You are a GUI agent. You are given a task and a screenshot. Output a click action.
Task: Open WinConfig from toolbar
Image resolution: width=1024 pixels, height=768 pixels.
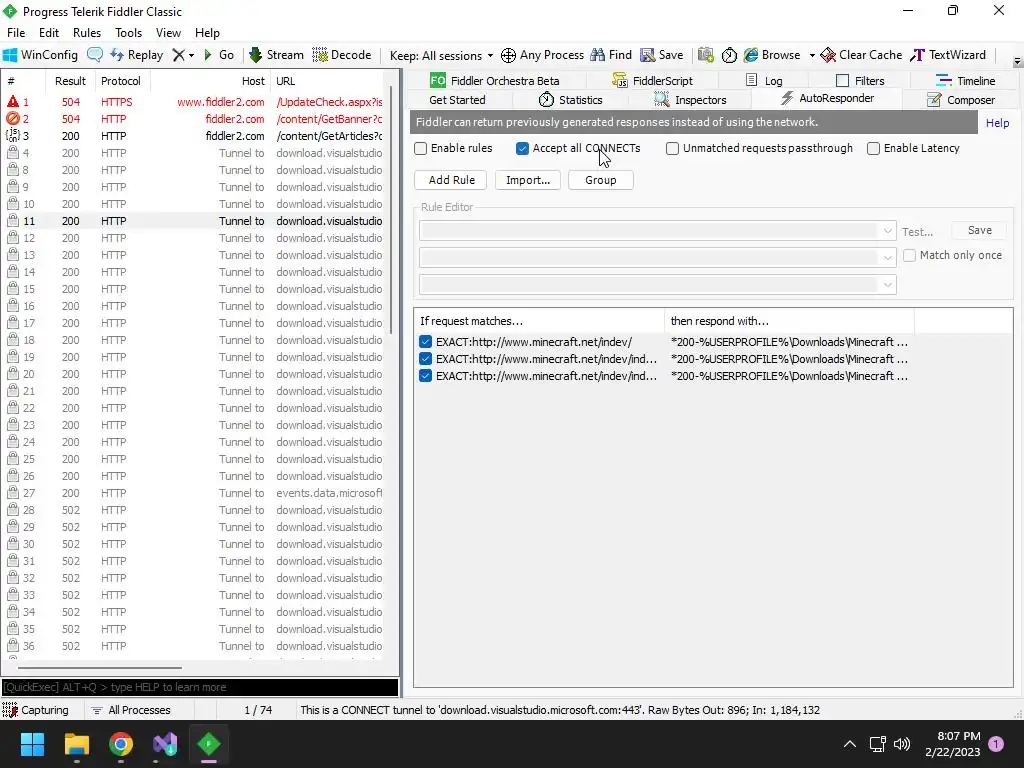coord(40,55)
